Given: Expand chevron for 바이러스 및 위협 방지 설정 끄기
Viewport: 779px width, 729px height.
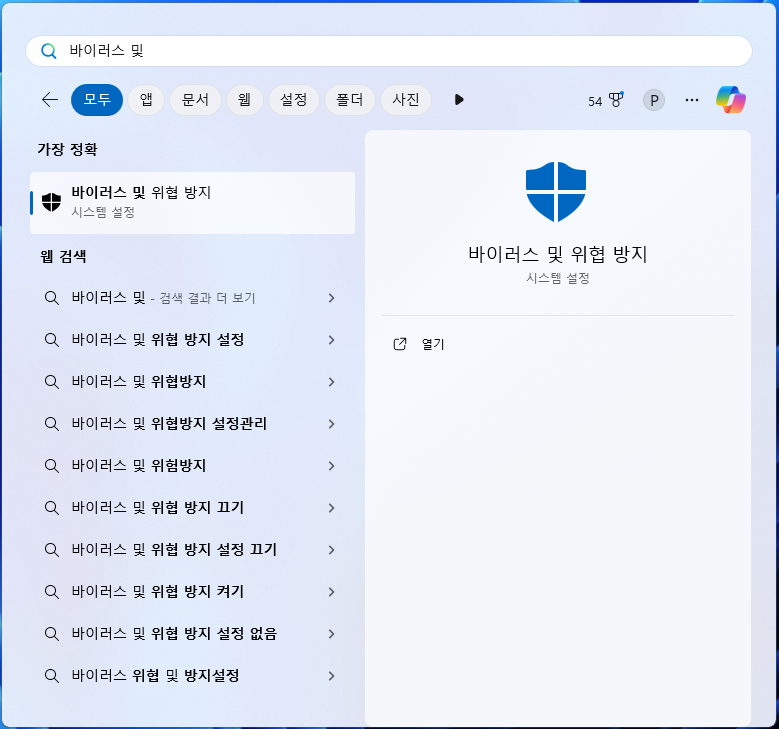Looking at the screenshot, I should click(x=331, y=550).
